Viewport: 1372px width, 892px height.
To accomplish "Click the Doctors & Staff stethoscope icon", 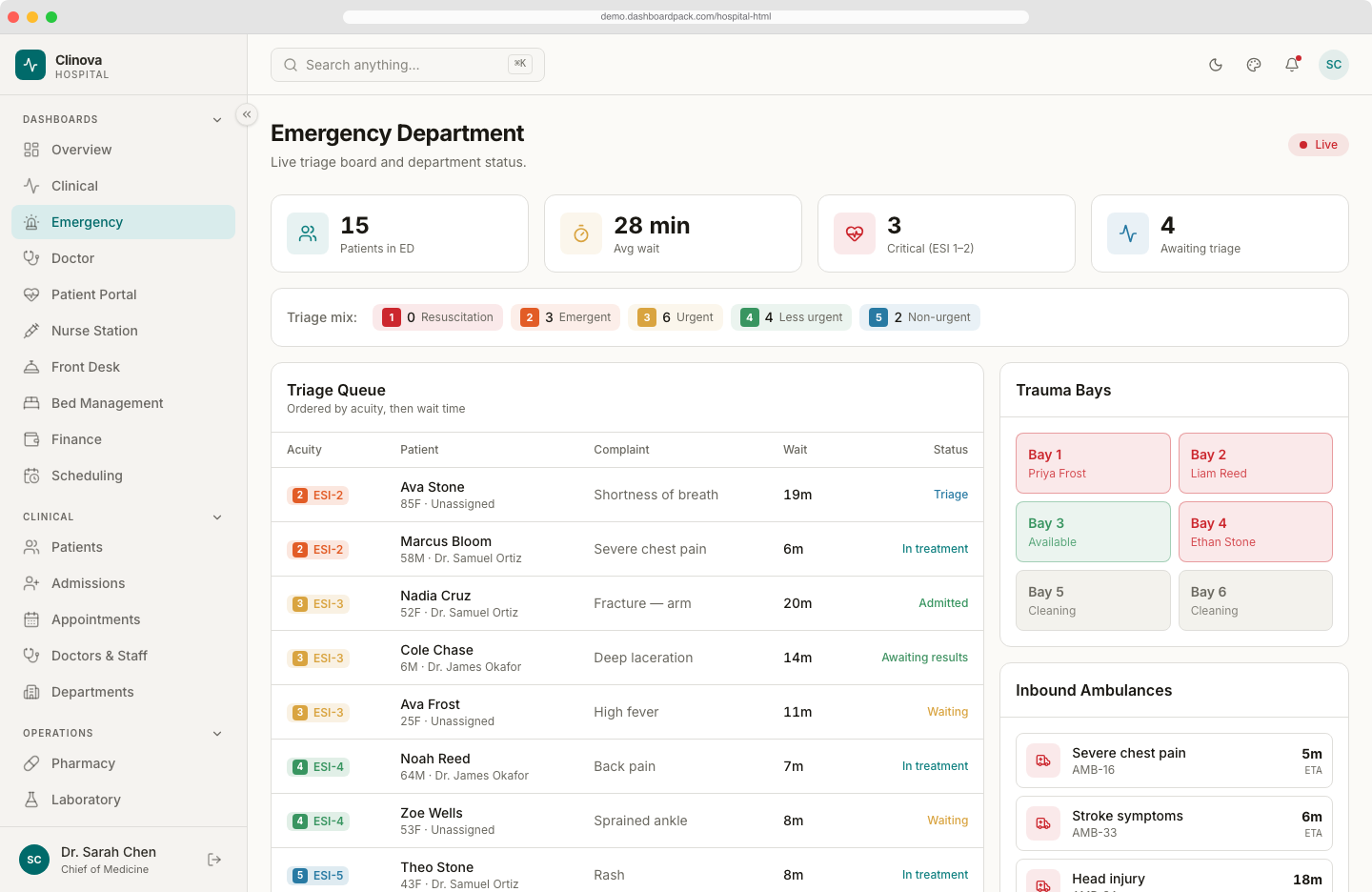I will pyautogui.click(x=31, y=656).
